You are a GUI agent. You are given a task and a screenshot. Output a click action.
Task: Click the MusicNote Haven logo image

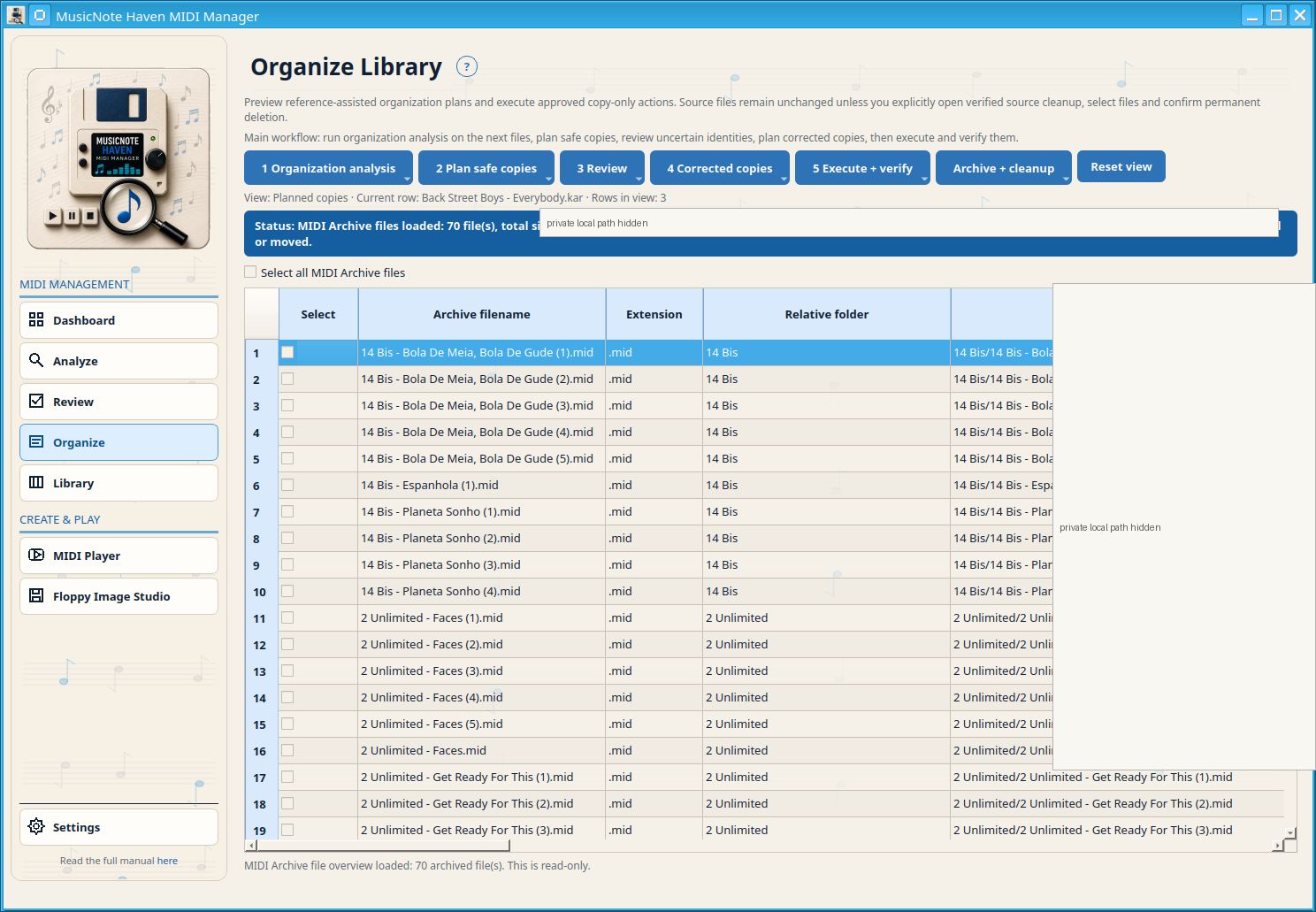[x=119, y=158]
